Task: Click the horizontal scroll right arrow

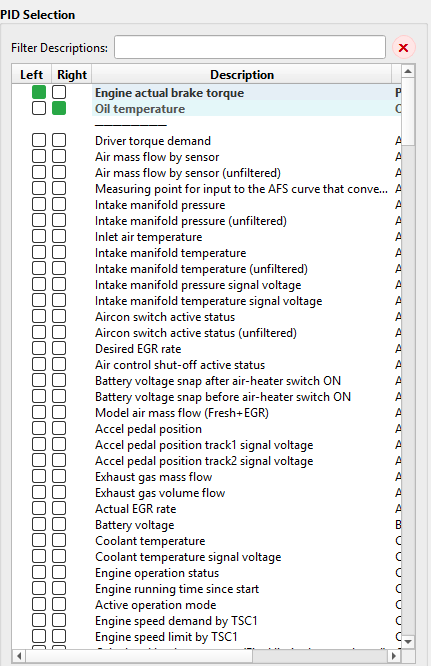Action: click(394, 656)
